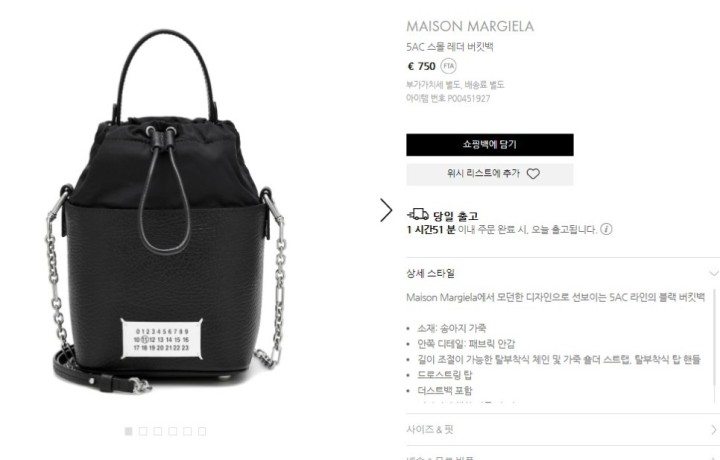Image resolution: width=720 pixels, height=460 pixels.
Task: Add item with 쇼핑백에 담기 button
Action: point(489,145)
